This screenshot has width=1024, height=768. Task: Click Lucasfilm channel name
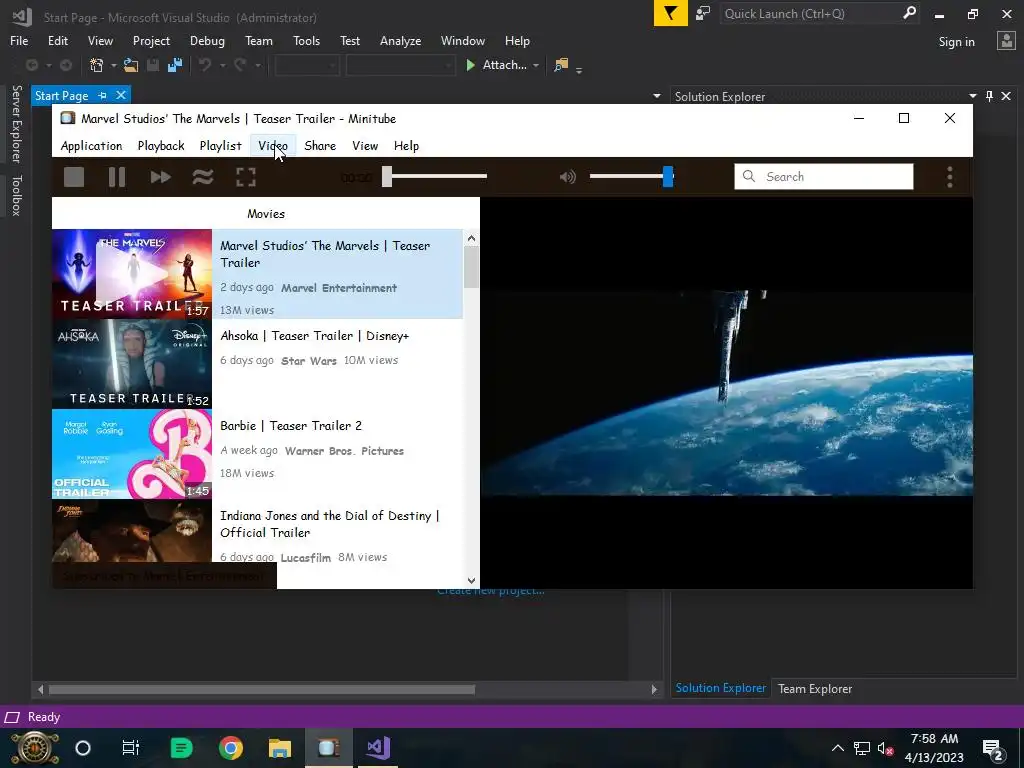[306, 558]
